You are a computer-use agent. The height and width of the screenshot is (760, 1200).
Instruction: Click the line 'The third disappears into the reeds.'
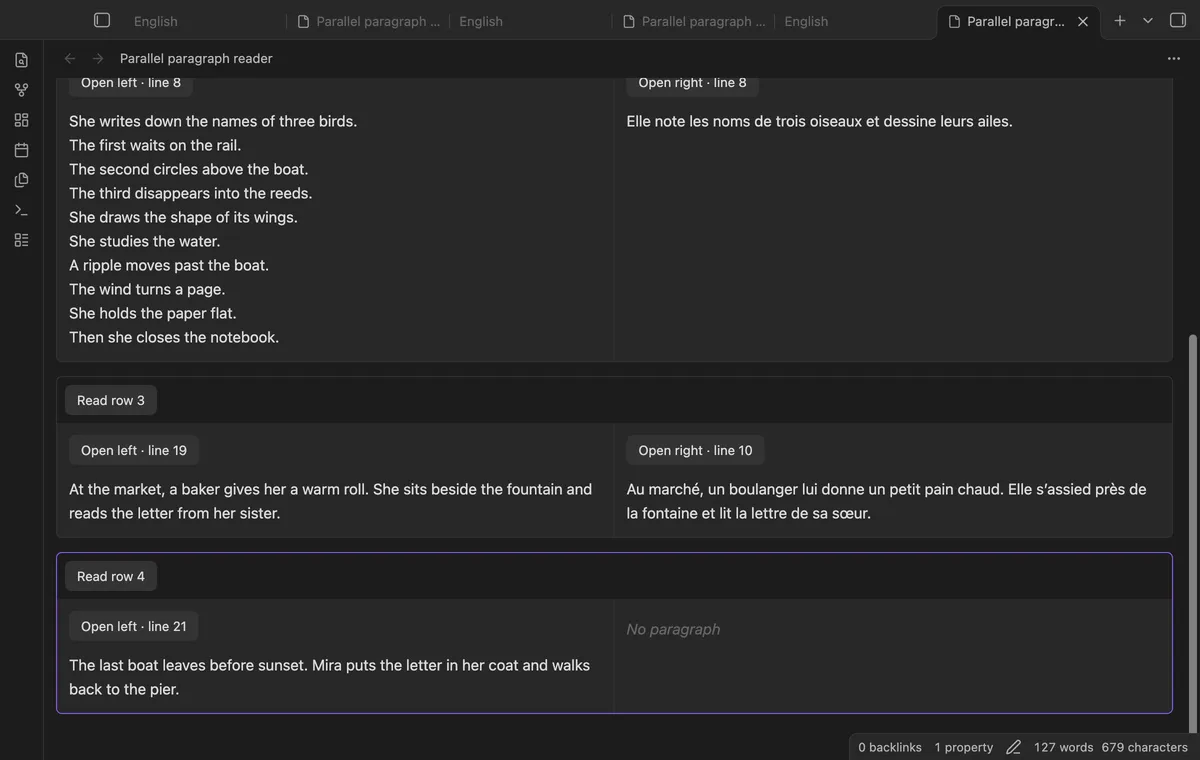pos(191,193)
